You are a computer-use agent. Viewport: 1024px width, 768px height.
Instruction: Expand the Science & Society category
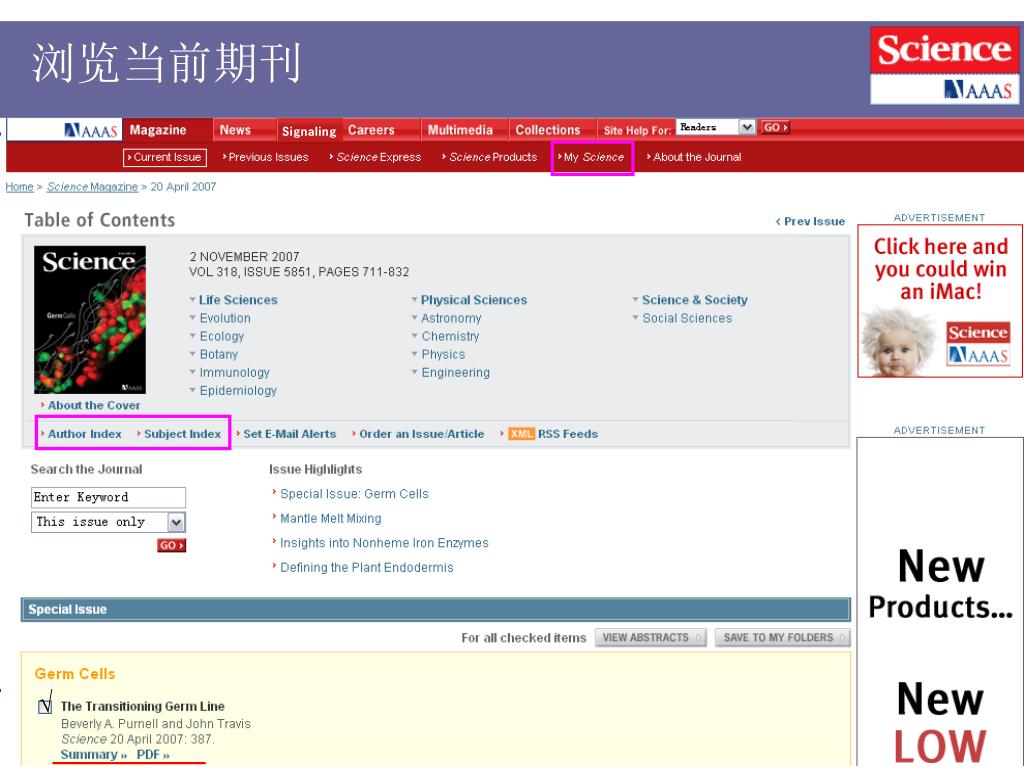point(694,300)
